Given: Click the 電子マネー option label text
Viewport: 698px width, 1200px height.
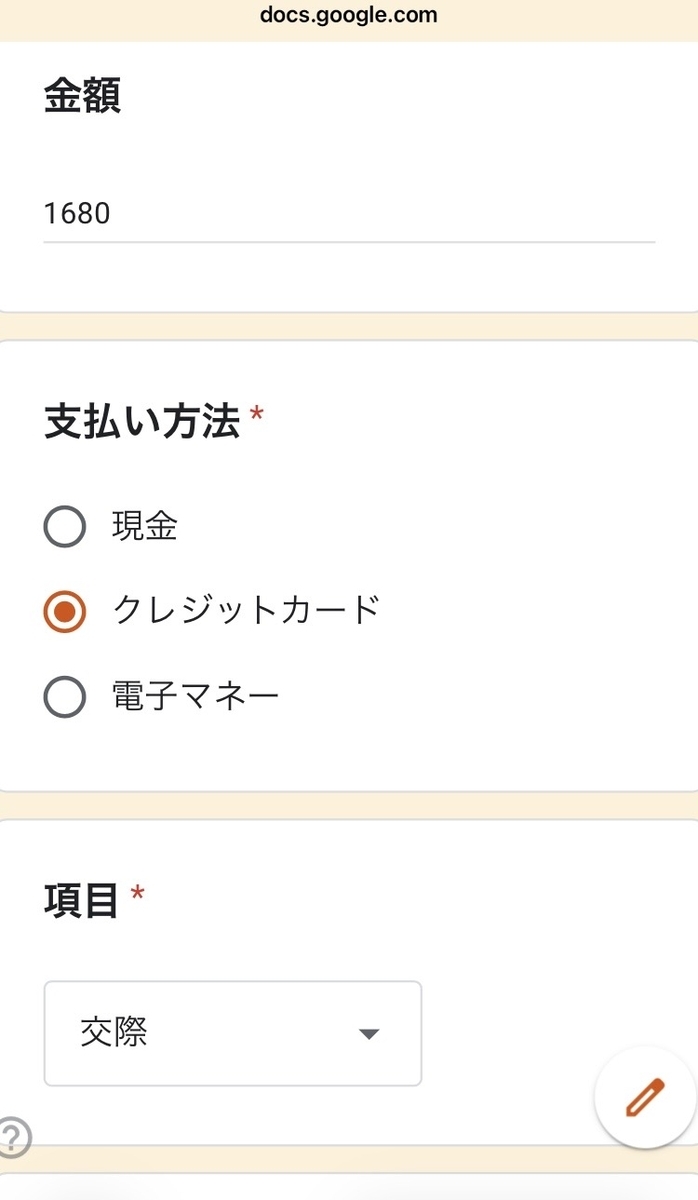Looking at the screenshot, I should (195, 696).
